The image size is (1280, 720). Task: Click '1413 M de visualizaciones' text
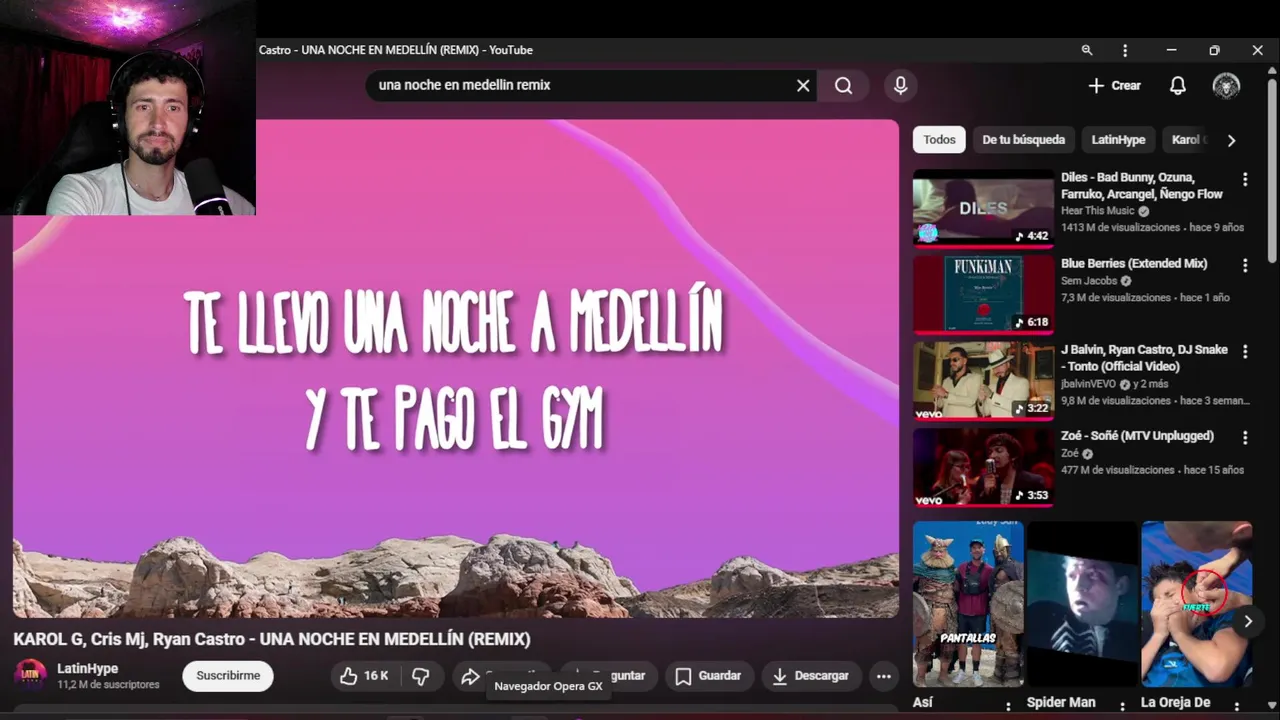(x=1120, y=227)
